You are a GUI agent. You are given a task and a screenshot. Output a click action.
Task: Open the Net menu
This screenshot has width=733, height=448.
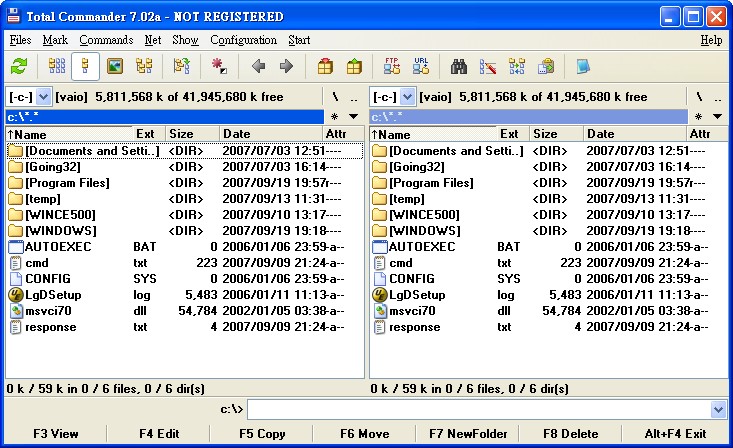(153, 40)
